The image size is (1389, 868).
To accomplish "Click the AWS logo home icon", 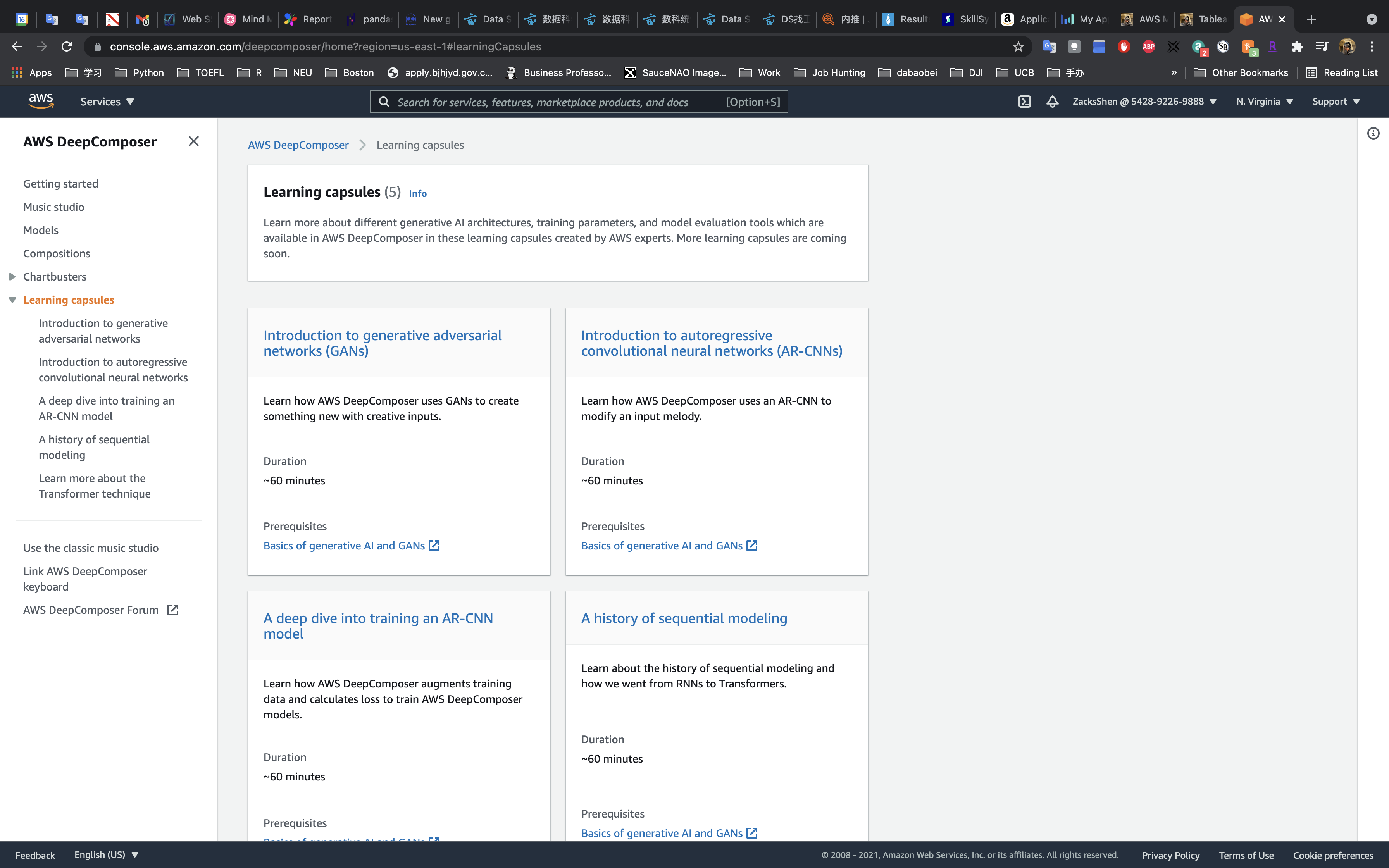I will coord(41,101).
